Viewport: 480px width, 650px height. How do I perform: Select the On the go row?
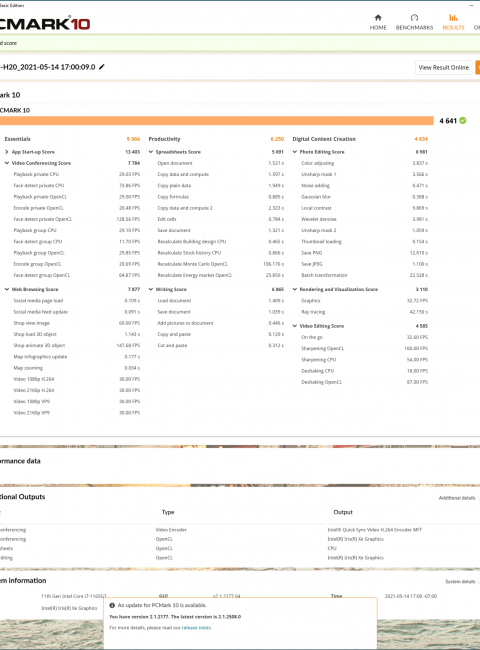(x=364, y=337)
